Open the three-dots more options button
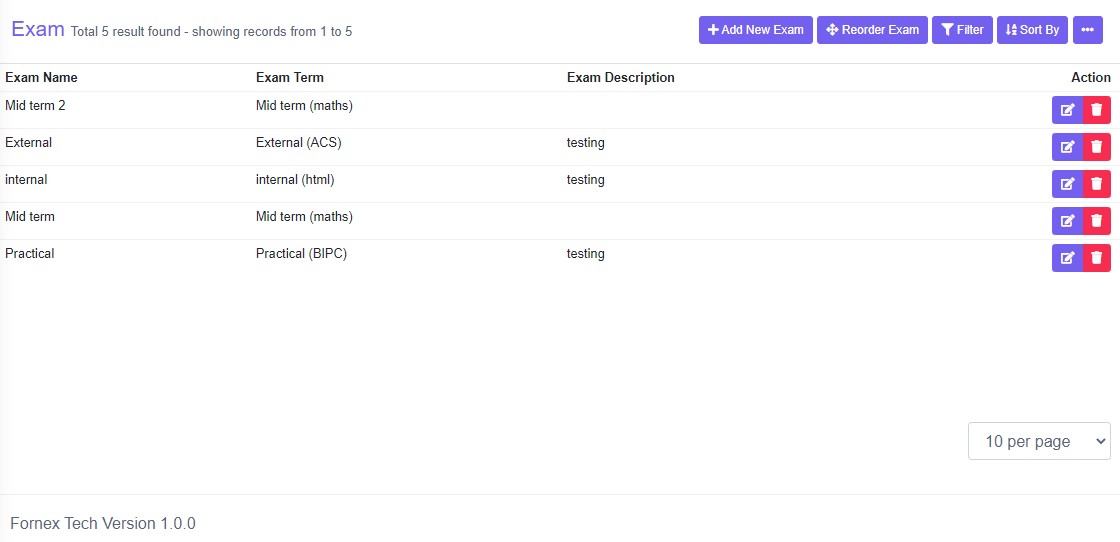The image size is (1120, 542). coord(1088,30)
